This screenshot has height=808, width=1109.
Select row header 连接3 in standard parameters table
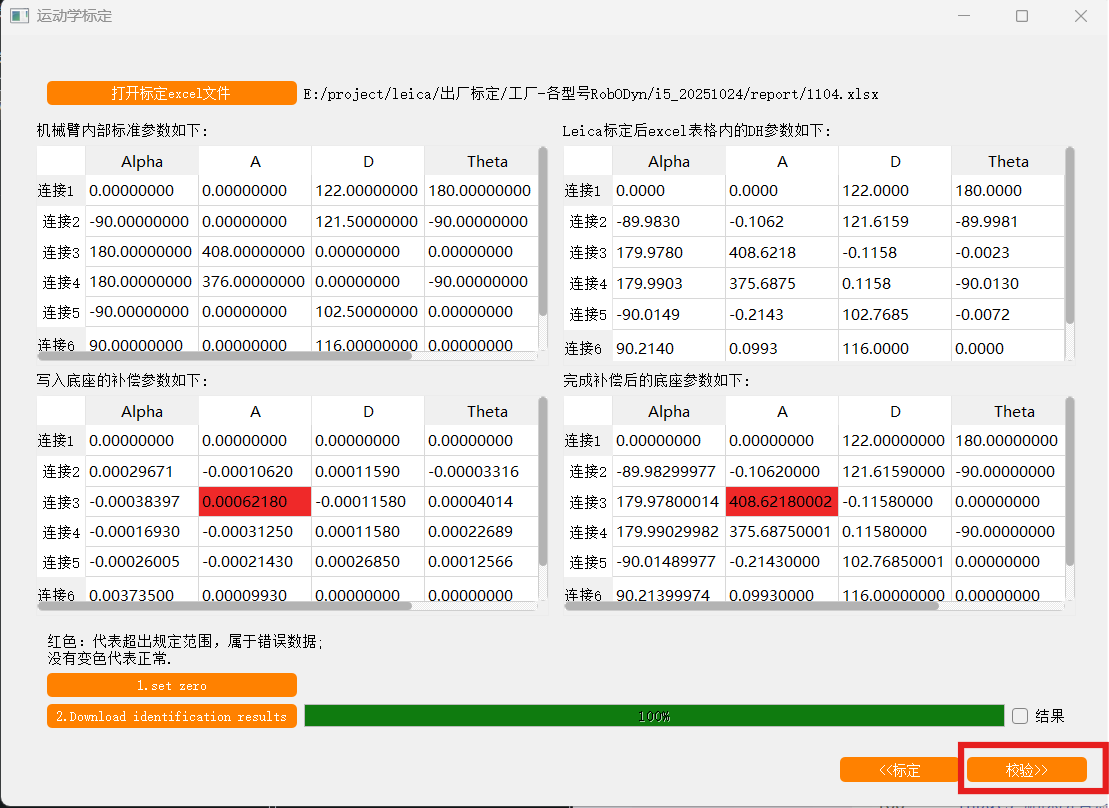pos(61,252)
